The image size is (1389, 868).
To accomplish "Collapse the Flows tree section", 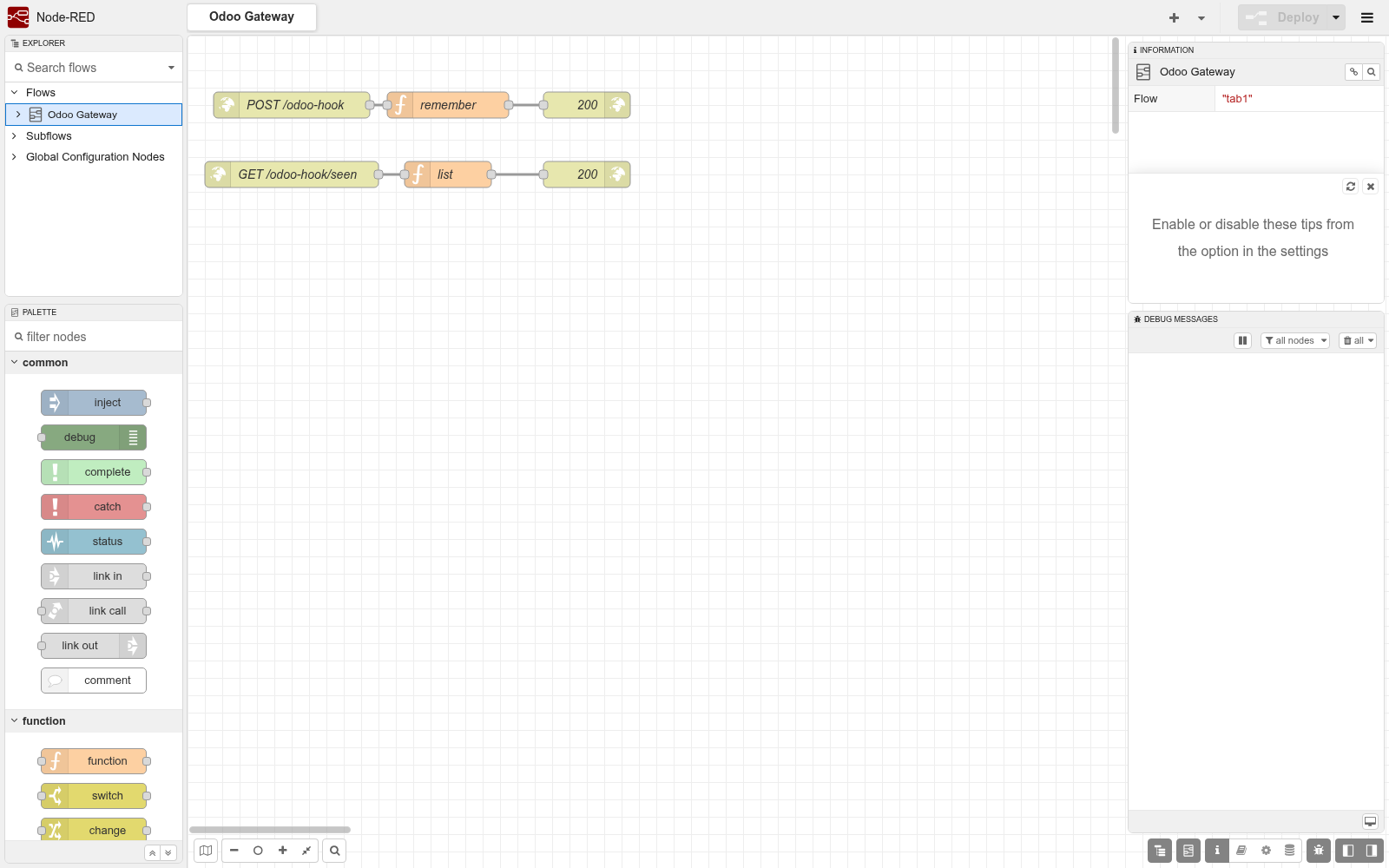I will [x=14, y=93].
